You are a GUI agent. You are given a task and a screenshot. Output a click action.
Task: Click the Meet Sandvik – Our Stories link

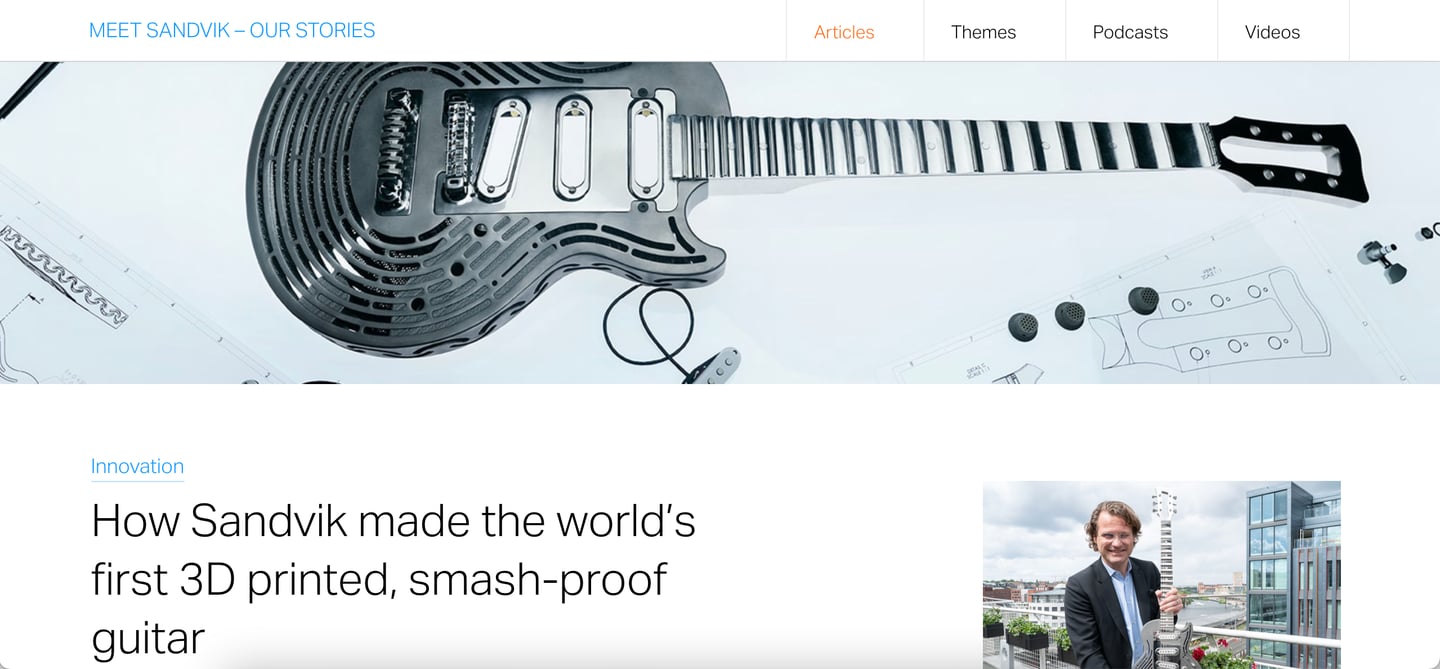232,30
